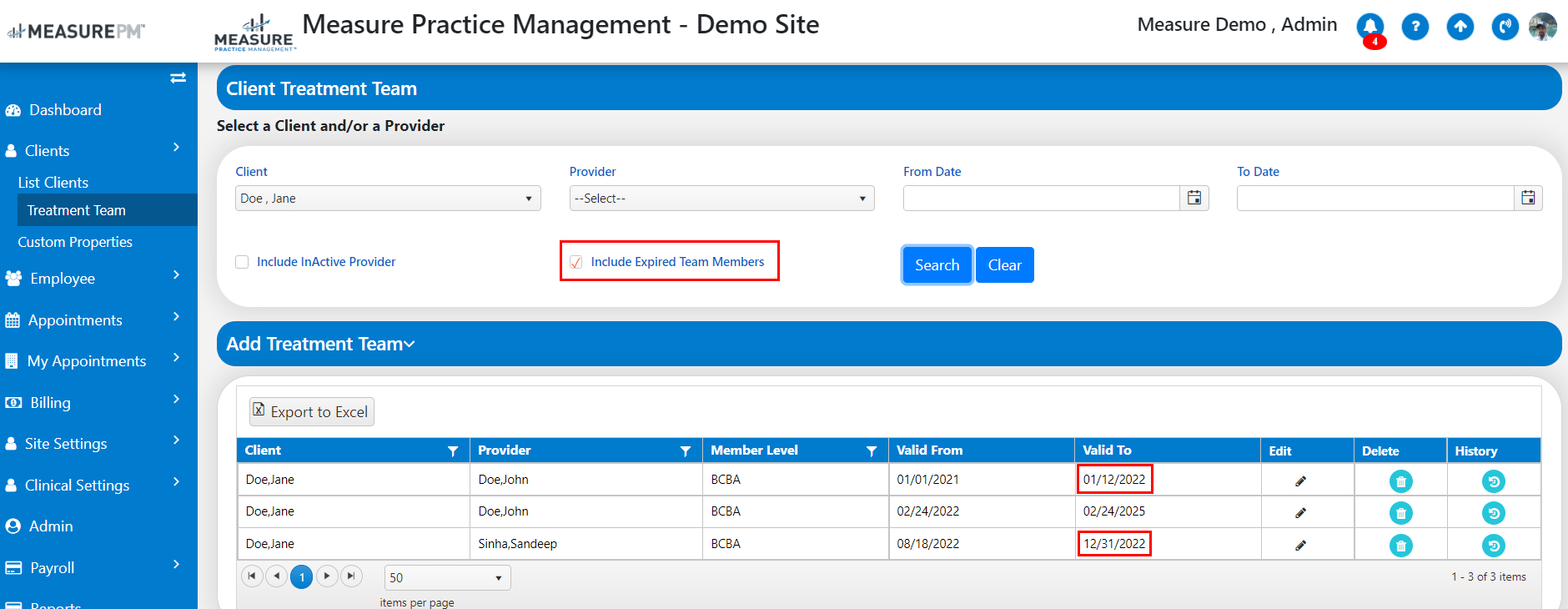View history for row valid from 02/24/2022
1568x609 pixels.
tap(1494, 513)
